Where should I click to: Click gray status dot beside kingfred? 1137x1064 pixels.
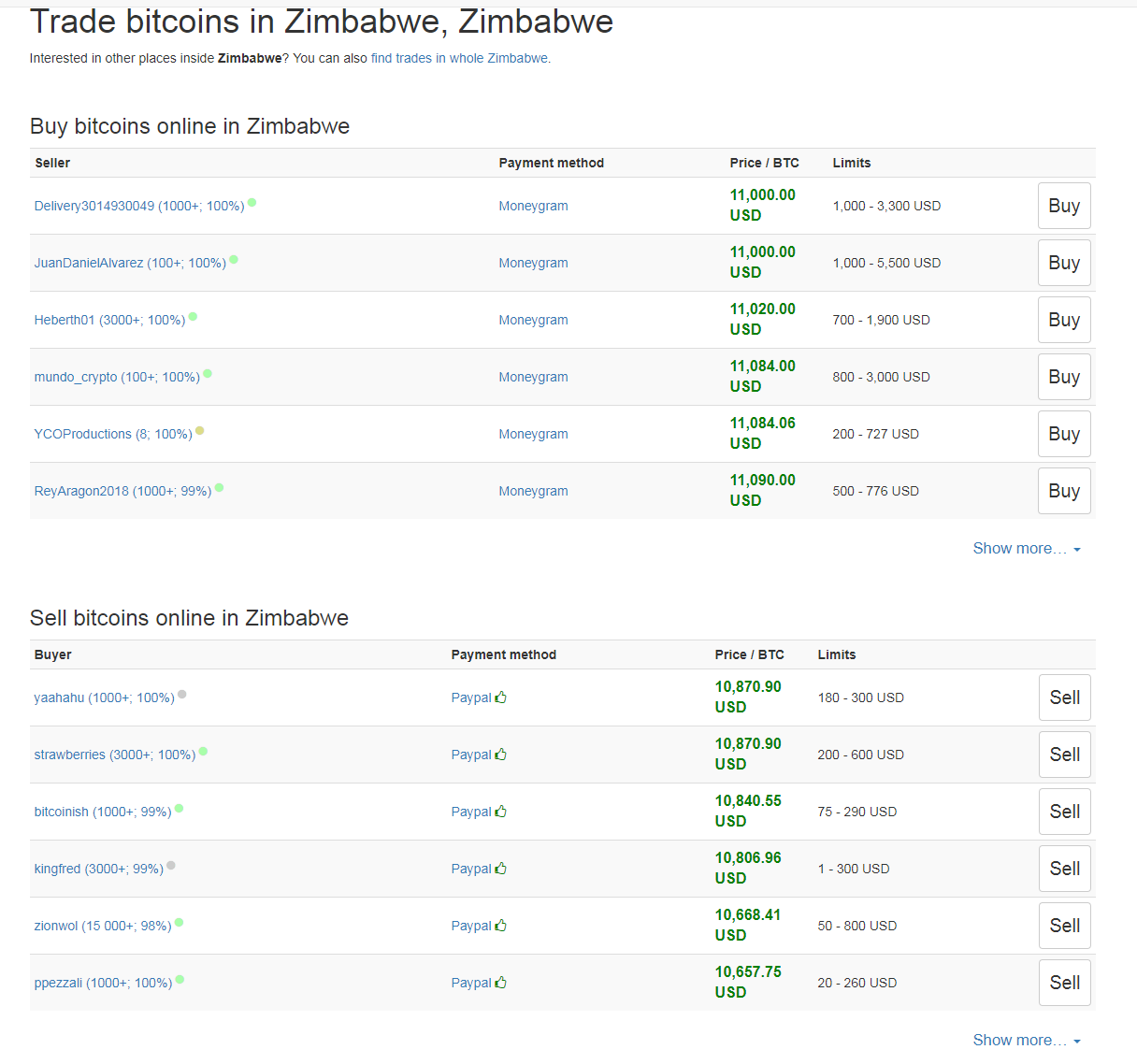coord(171,866)
